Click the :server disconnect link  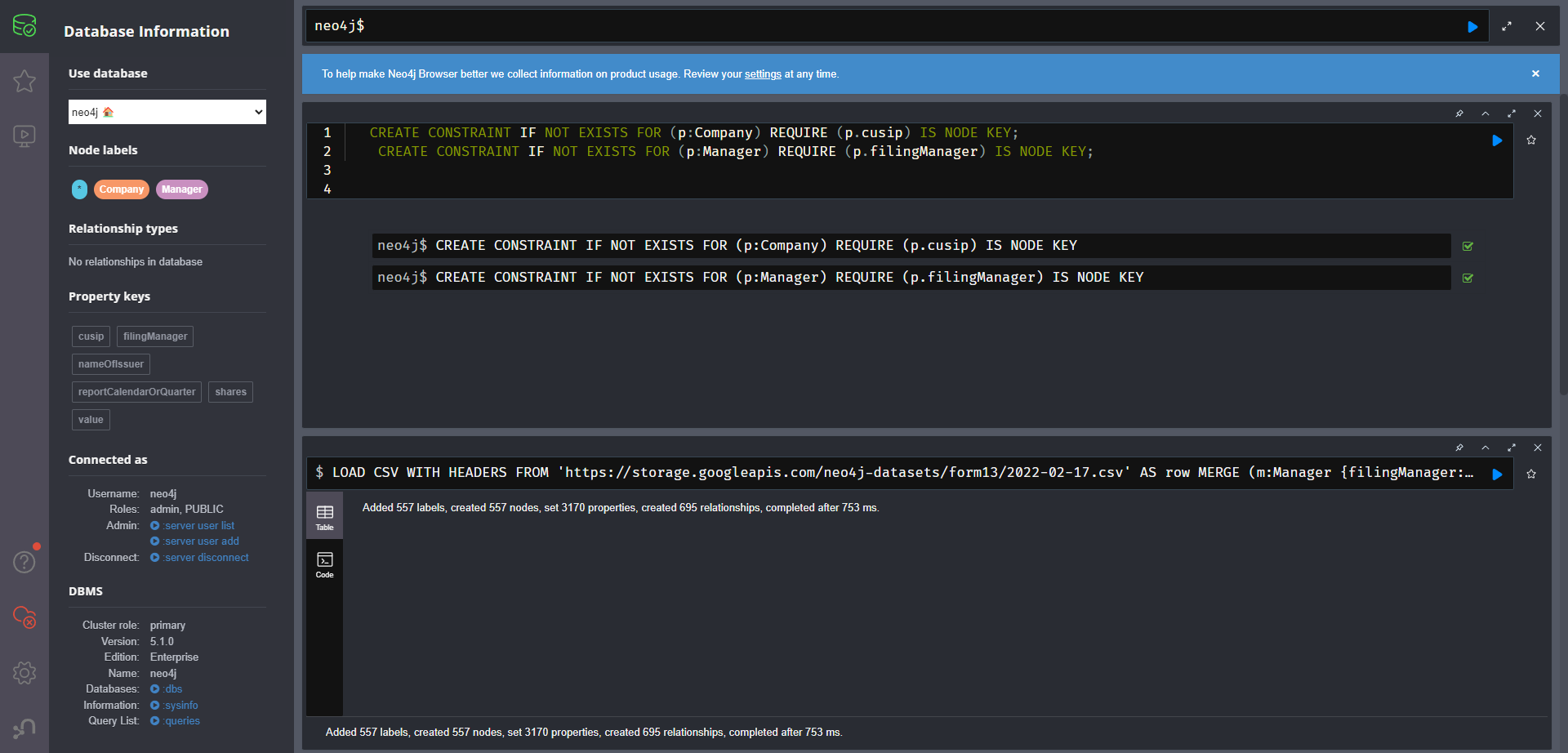tap(206, 558)
